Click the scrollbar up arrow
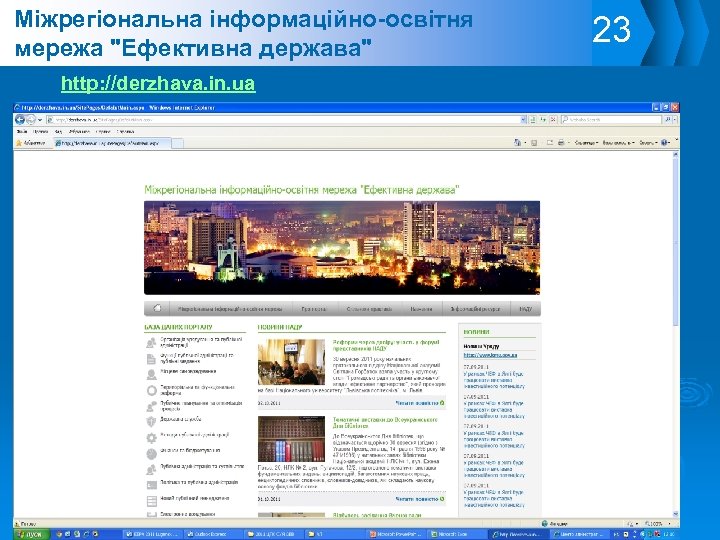The width and height of the screenshot is (720, 540). (x=675, y=155)
